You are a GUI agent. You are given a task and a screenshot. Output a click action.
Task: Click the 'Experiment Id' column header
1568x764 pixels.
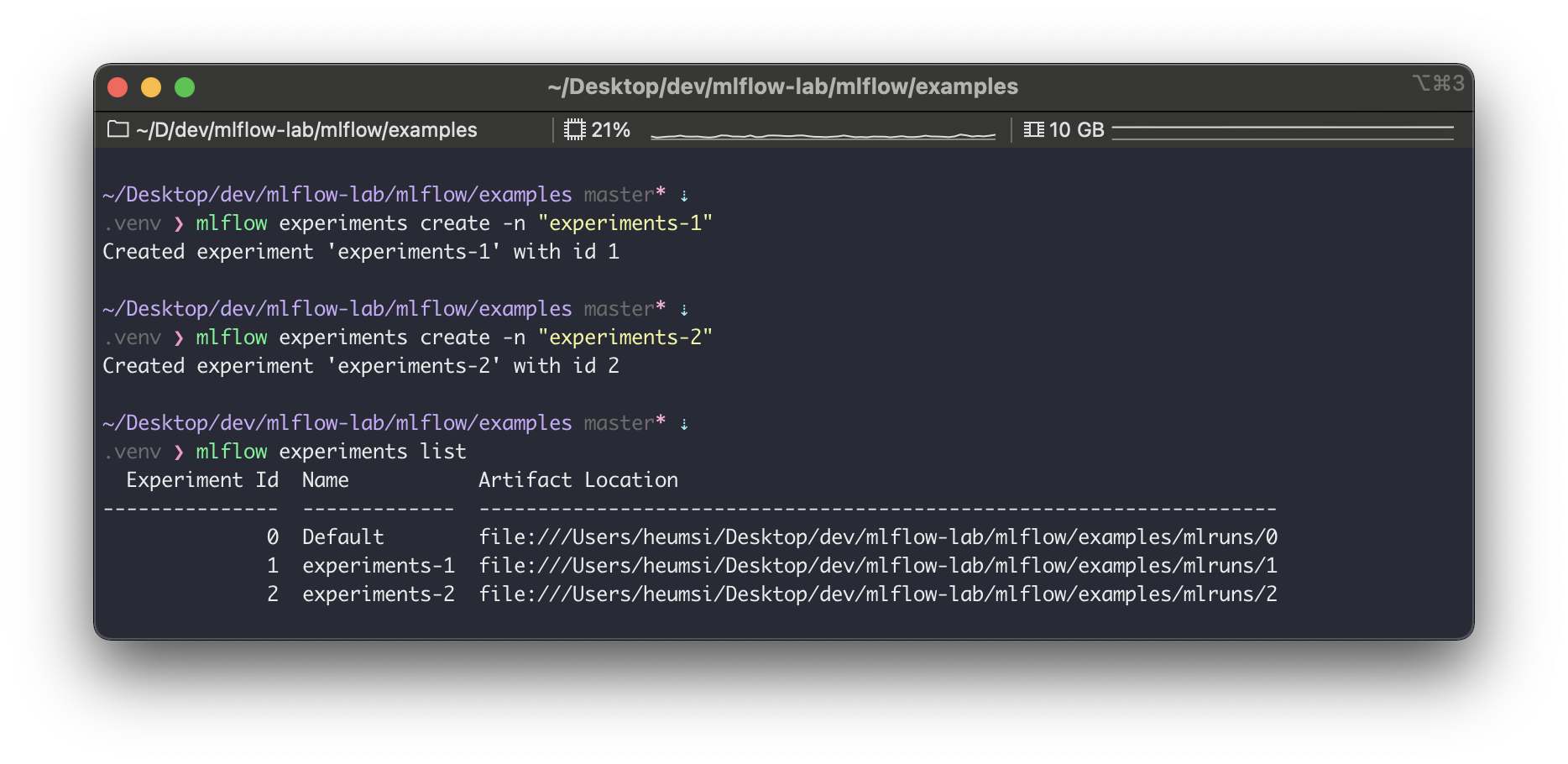pyautogui.click(x=202, y=480)
